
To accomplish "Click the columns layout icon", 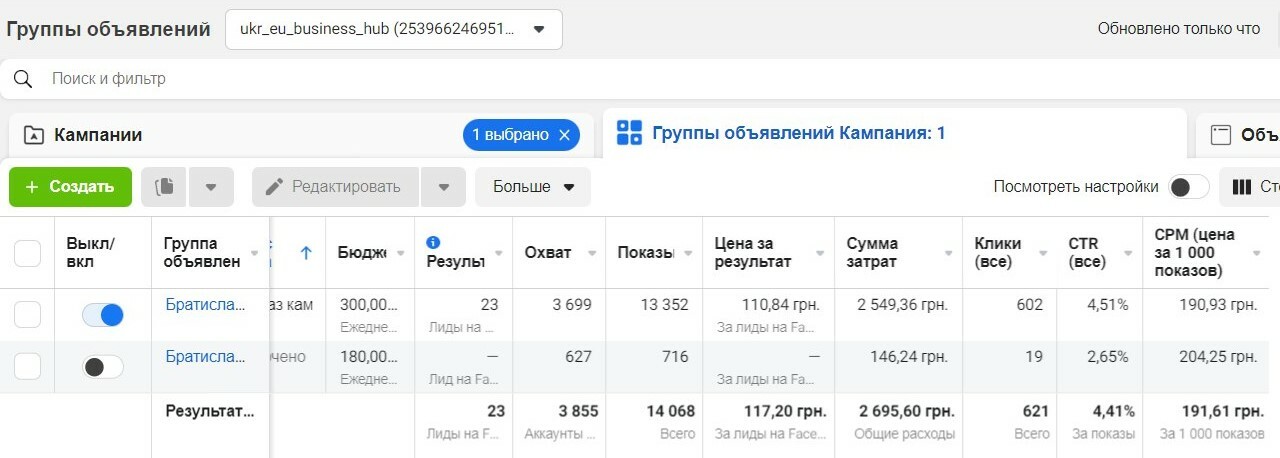I will point(1242,187).
